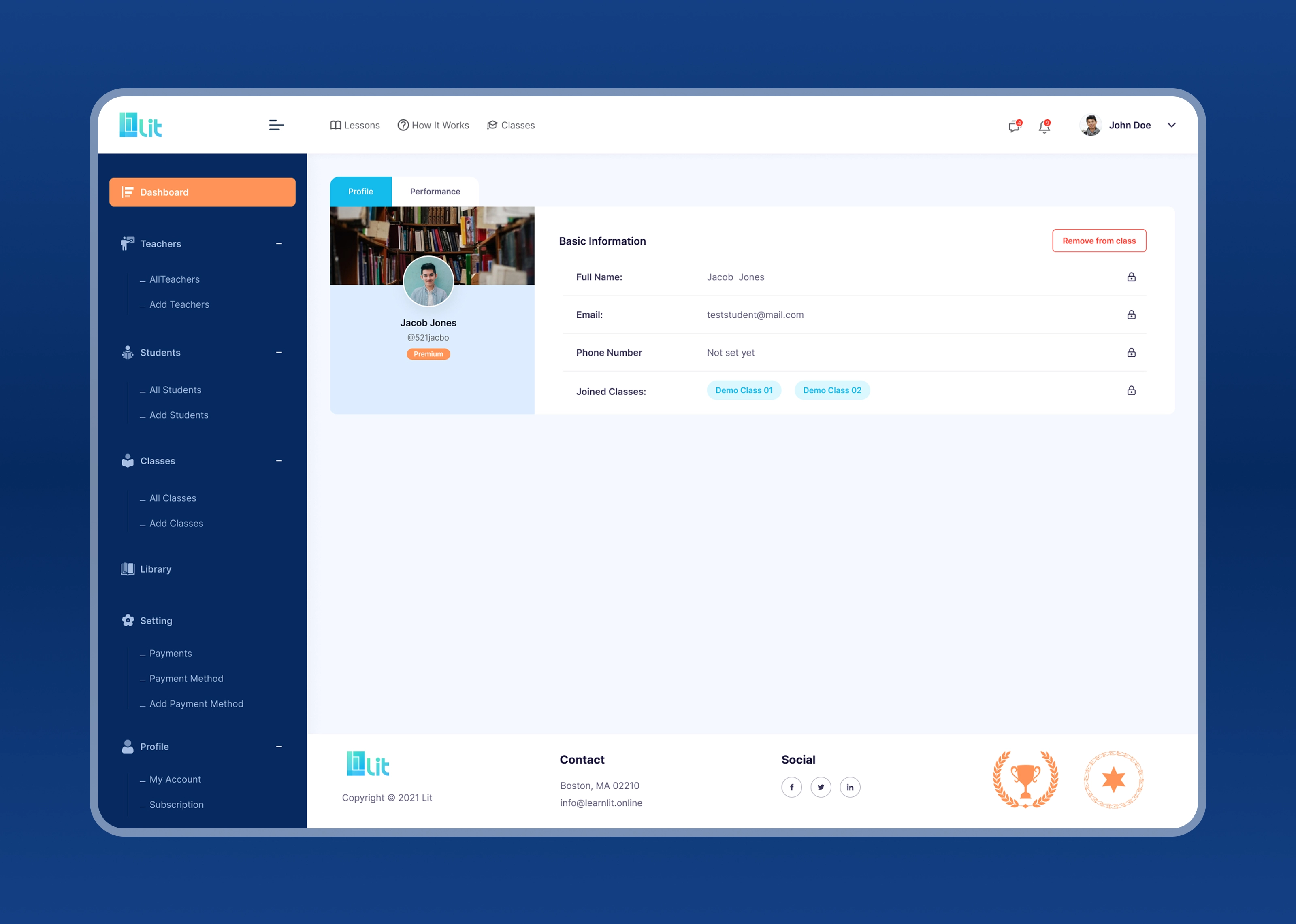Collapse the Profile section minus toggle
This screenshot has height=924, width=1296.
279,747
